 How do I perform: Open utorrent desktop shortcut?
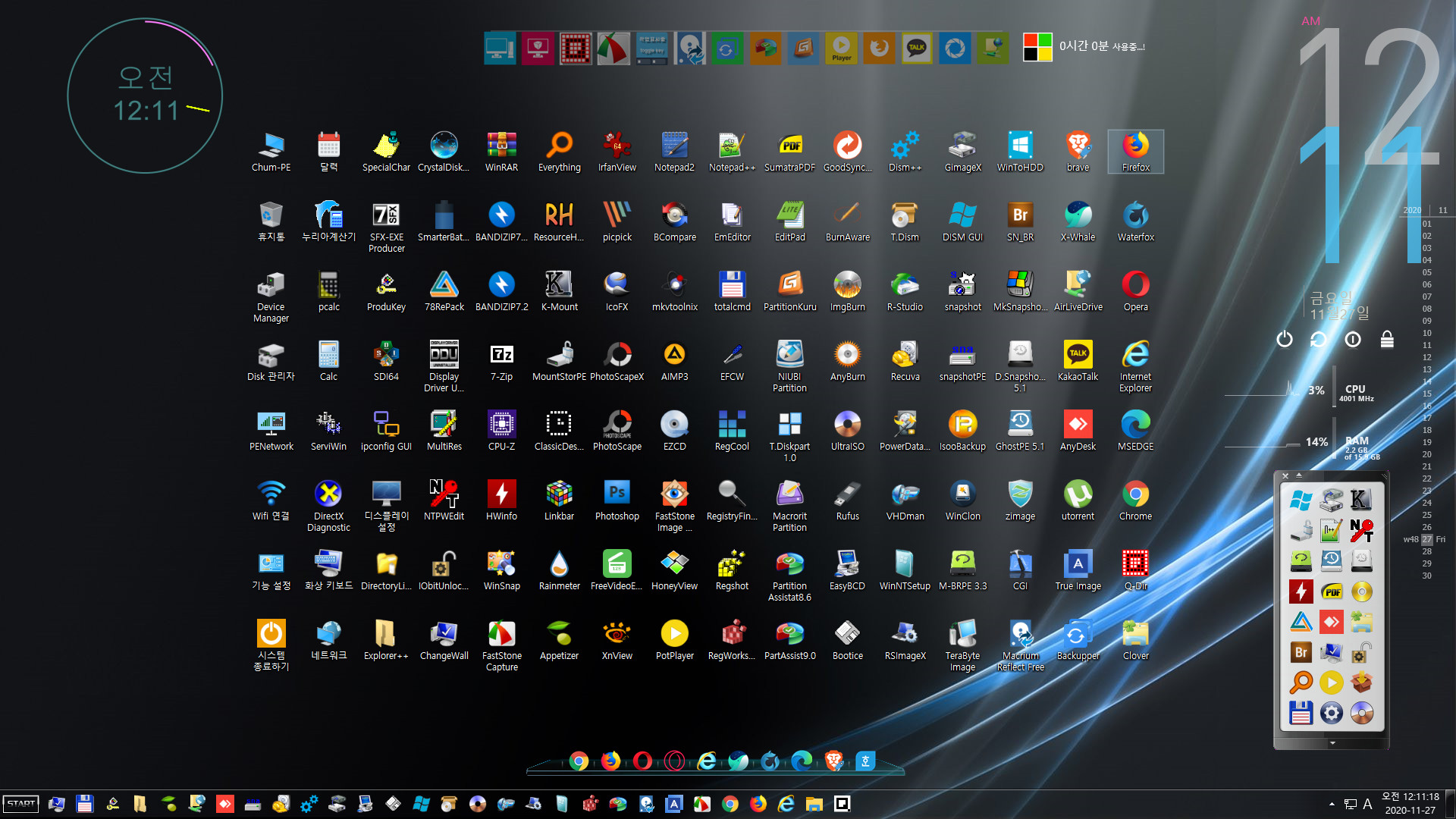pos(1078,500)
